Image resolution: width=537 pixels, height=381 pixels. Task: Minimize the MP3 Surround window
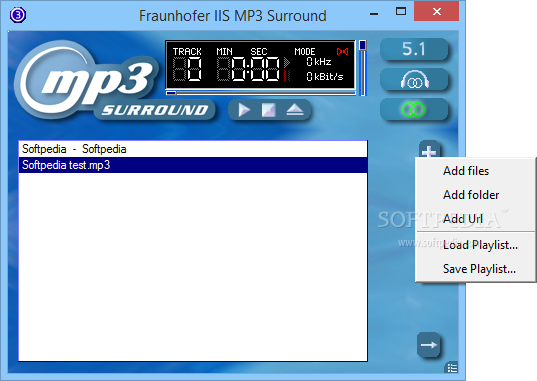374,13
